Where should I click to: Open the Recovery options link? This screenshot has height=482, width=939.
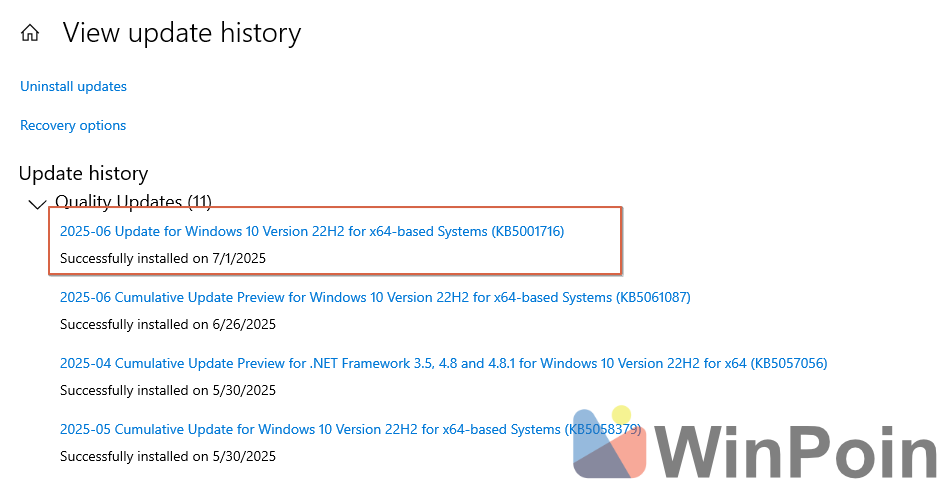(73, 125)
